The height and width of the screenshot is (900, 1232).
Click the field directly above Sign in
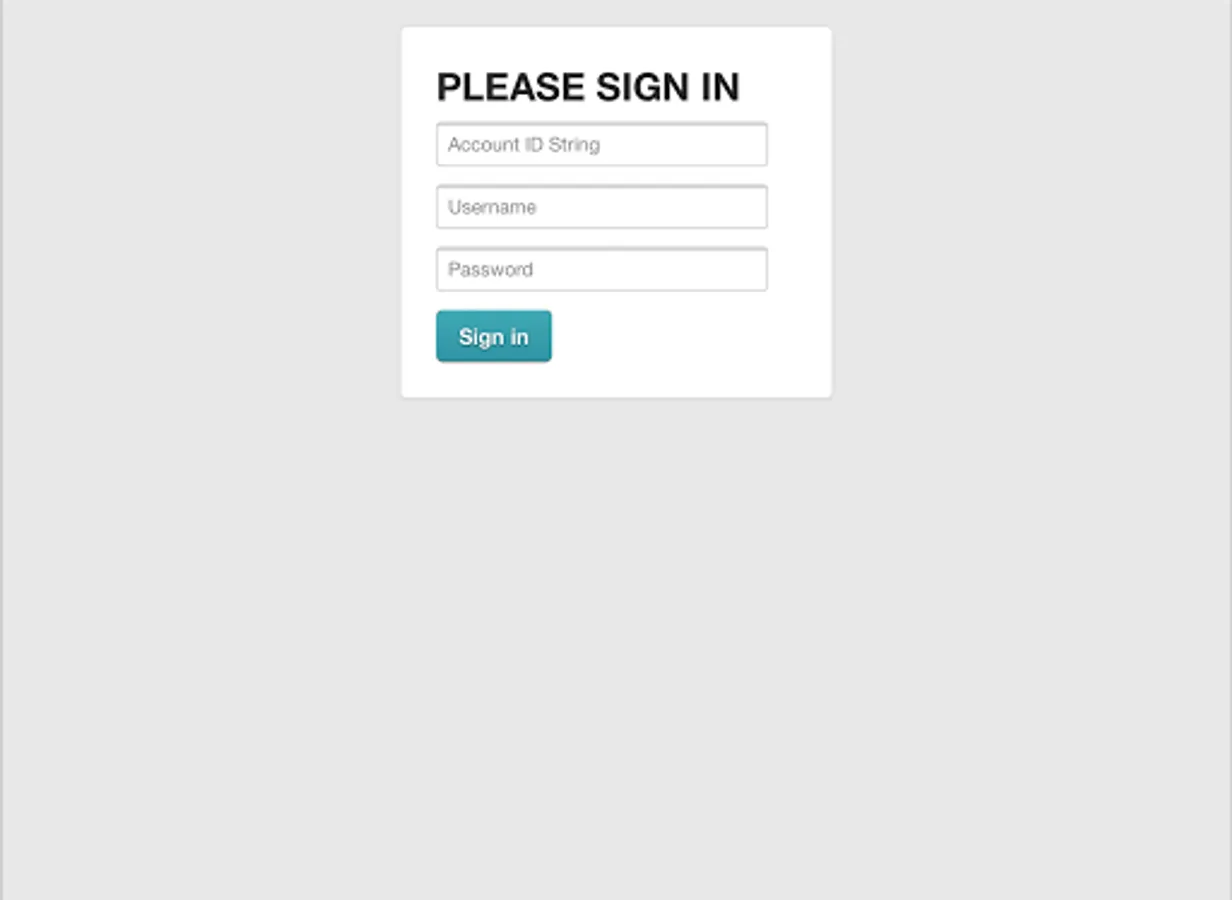coord(601,269)
